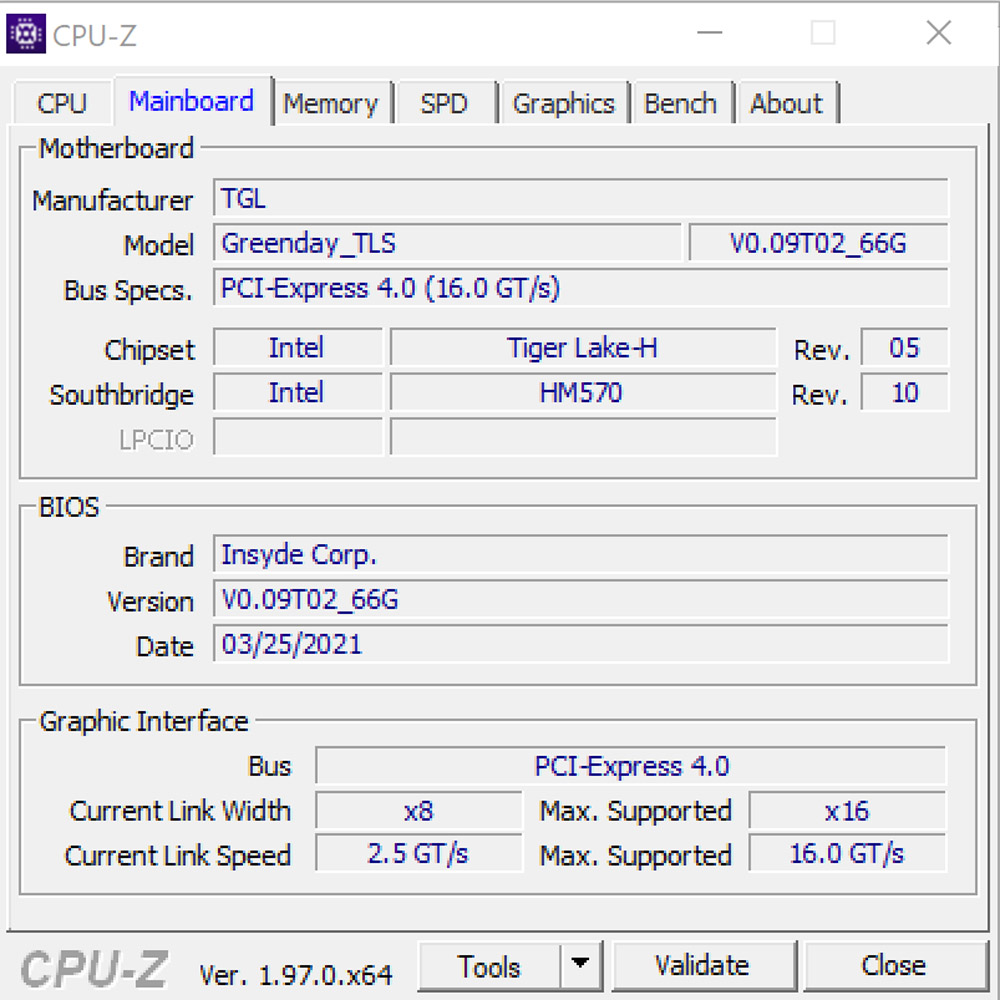Click the chipset Rev. 05 value
The image size is (1000, 1000).
(x=904, y=348)
